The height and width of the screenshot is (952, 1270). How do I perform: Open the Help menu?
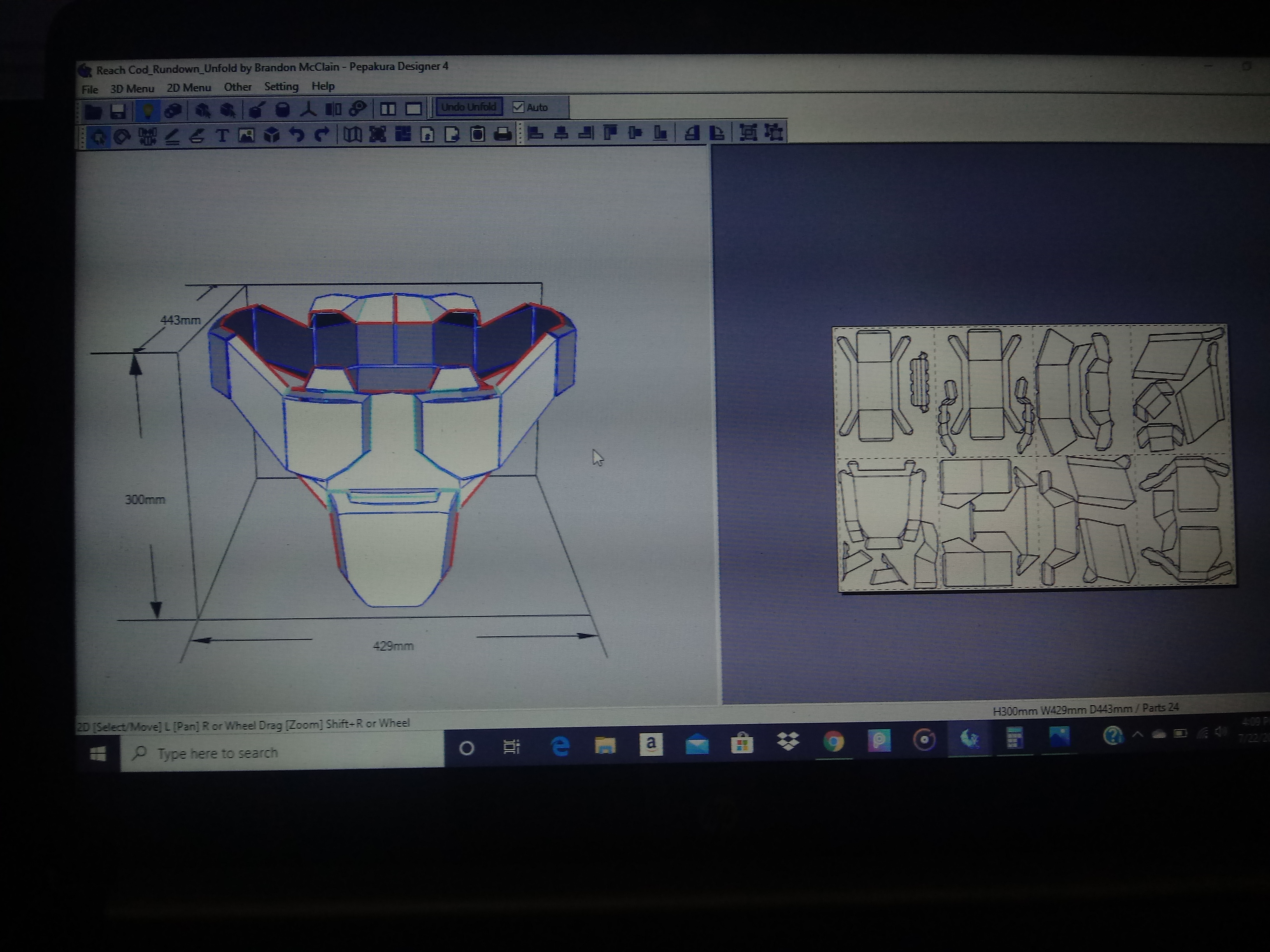323,86
